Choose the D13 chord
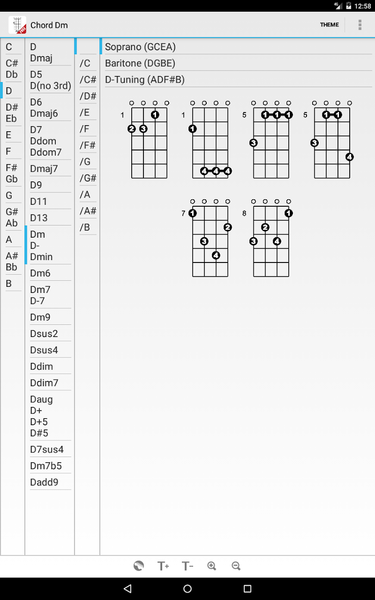Viewport: 375px width, 600px height. point(50,218)
